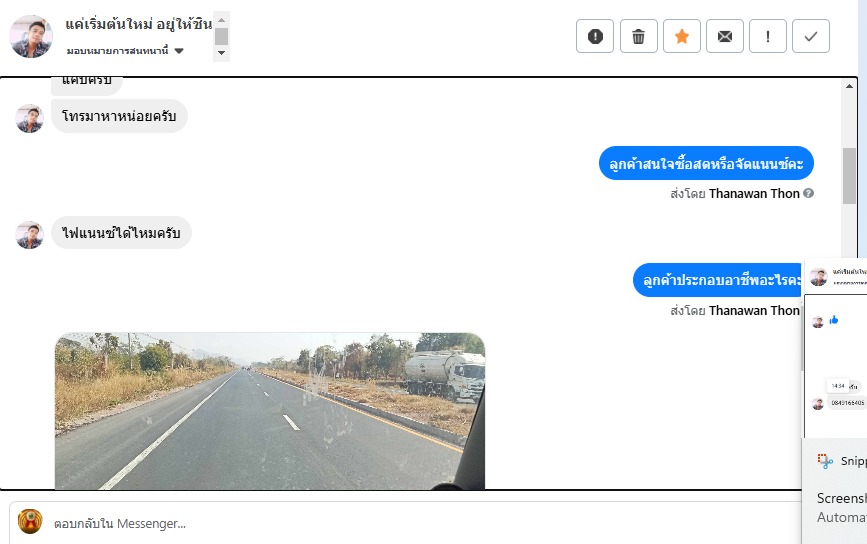Click header scroll up arrow near name
The height and width of the screenshot is (544, 867).
[221, 20]
